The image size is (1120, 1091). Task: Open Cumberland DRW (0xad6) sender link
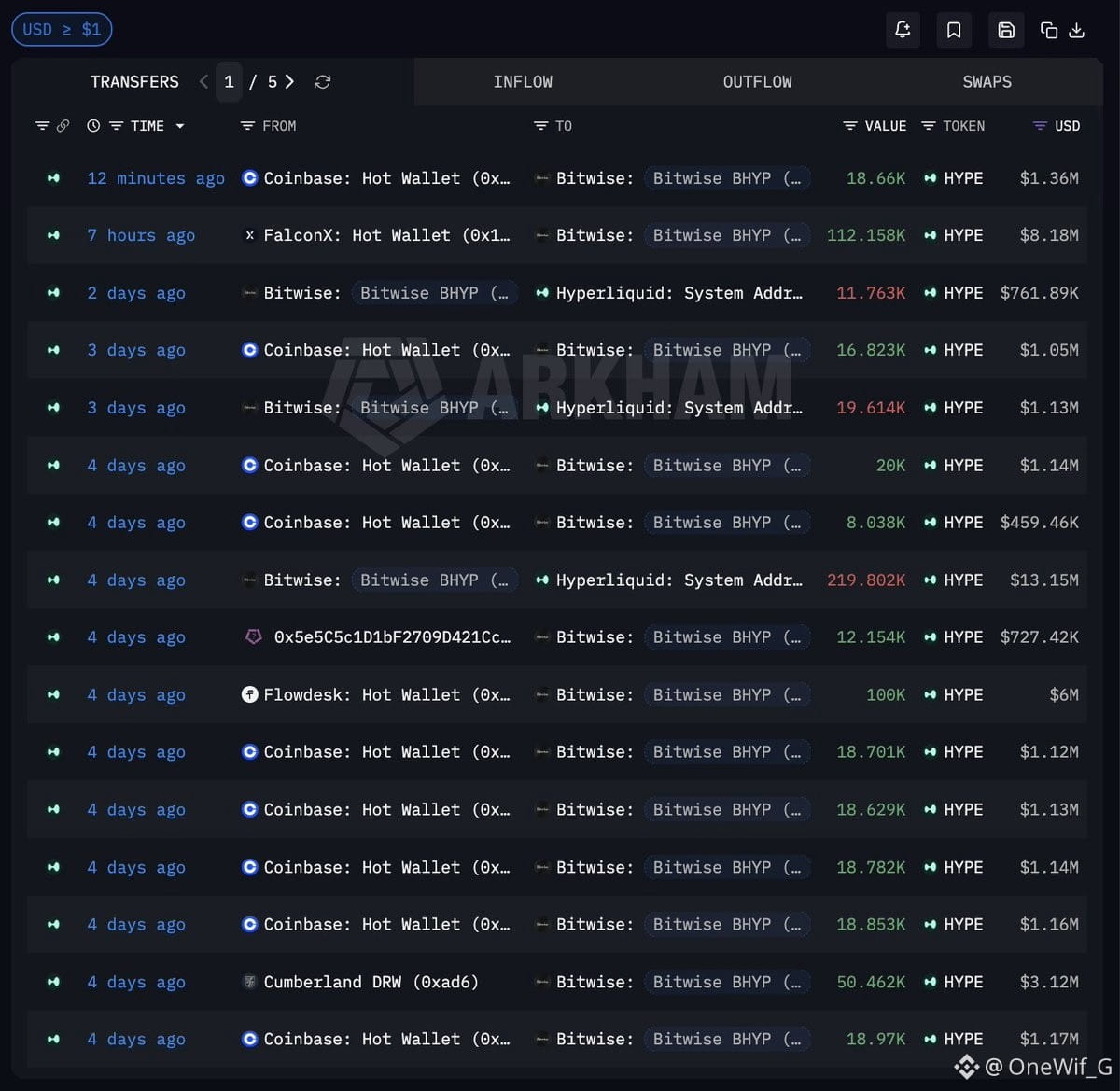tap(371, 982)
